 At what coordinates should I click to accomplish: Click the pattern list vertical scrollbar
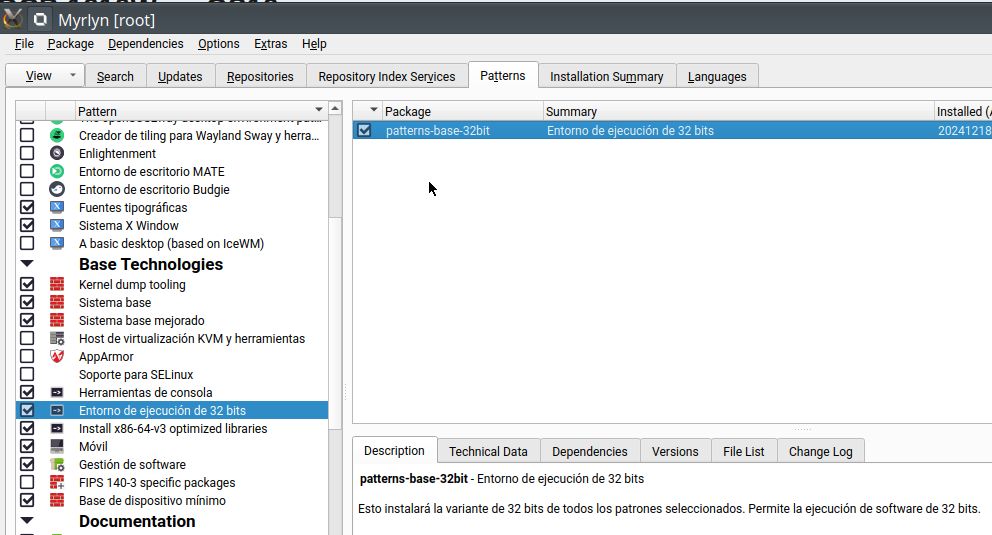[335, 300]
